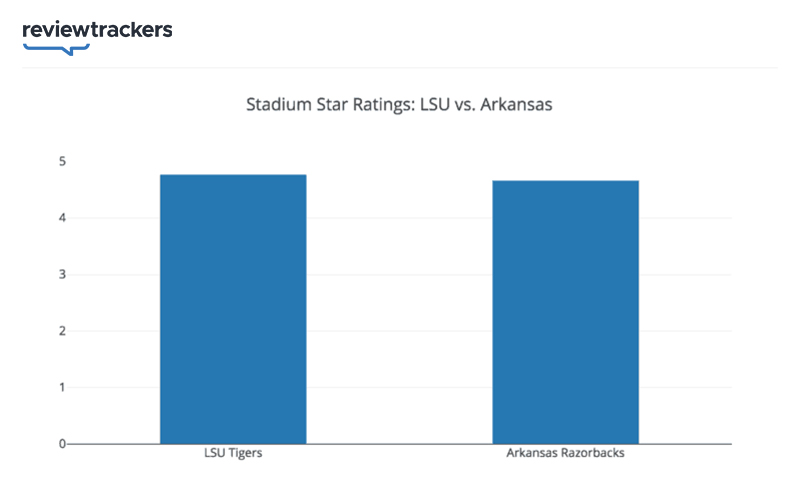Click the gridline at 3 between the bars
The image size is (800, 501).
click(x=399, y=274)
